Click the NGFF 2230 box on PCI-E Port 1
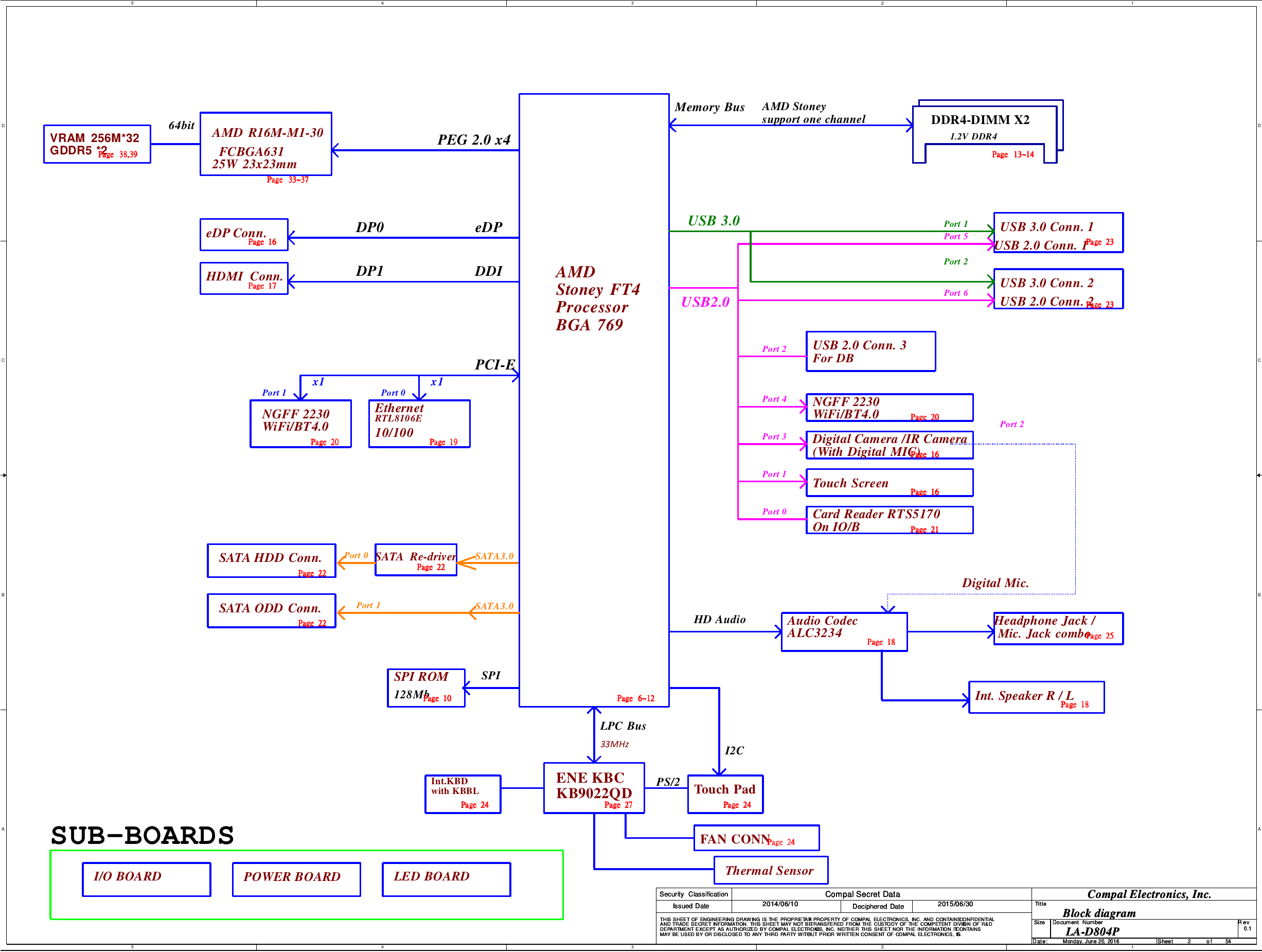1262x952 pixels. pyautogui.click(x=300, y=424)
